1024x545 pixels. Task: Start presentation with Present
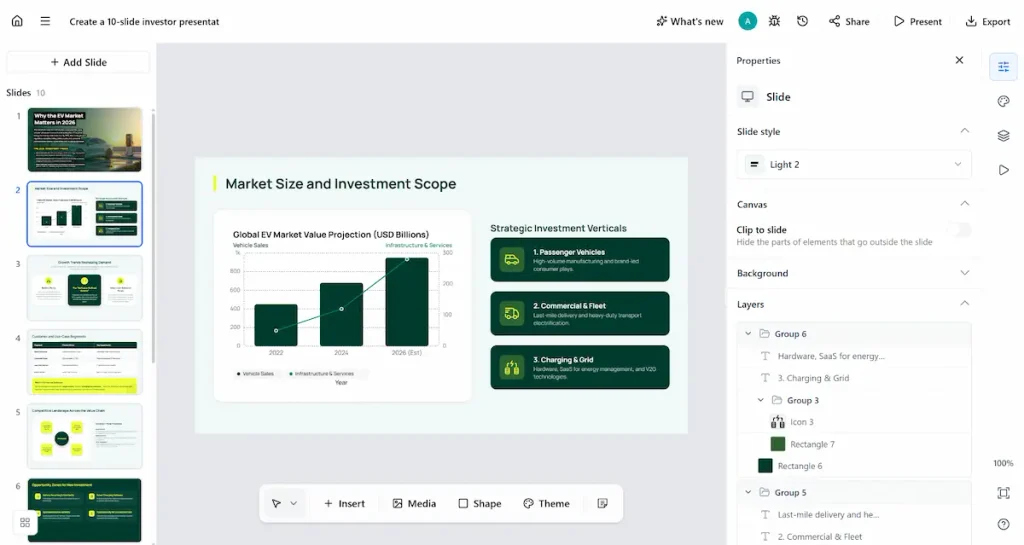tap(918, 22)
